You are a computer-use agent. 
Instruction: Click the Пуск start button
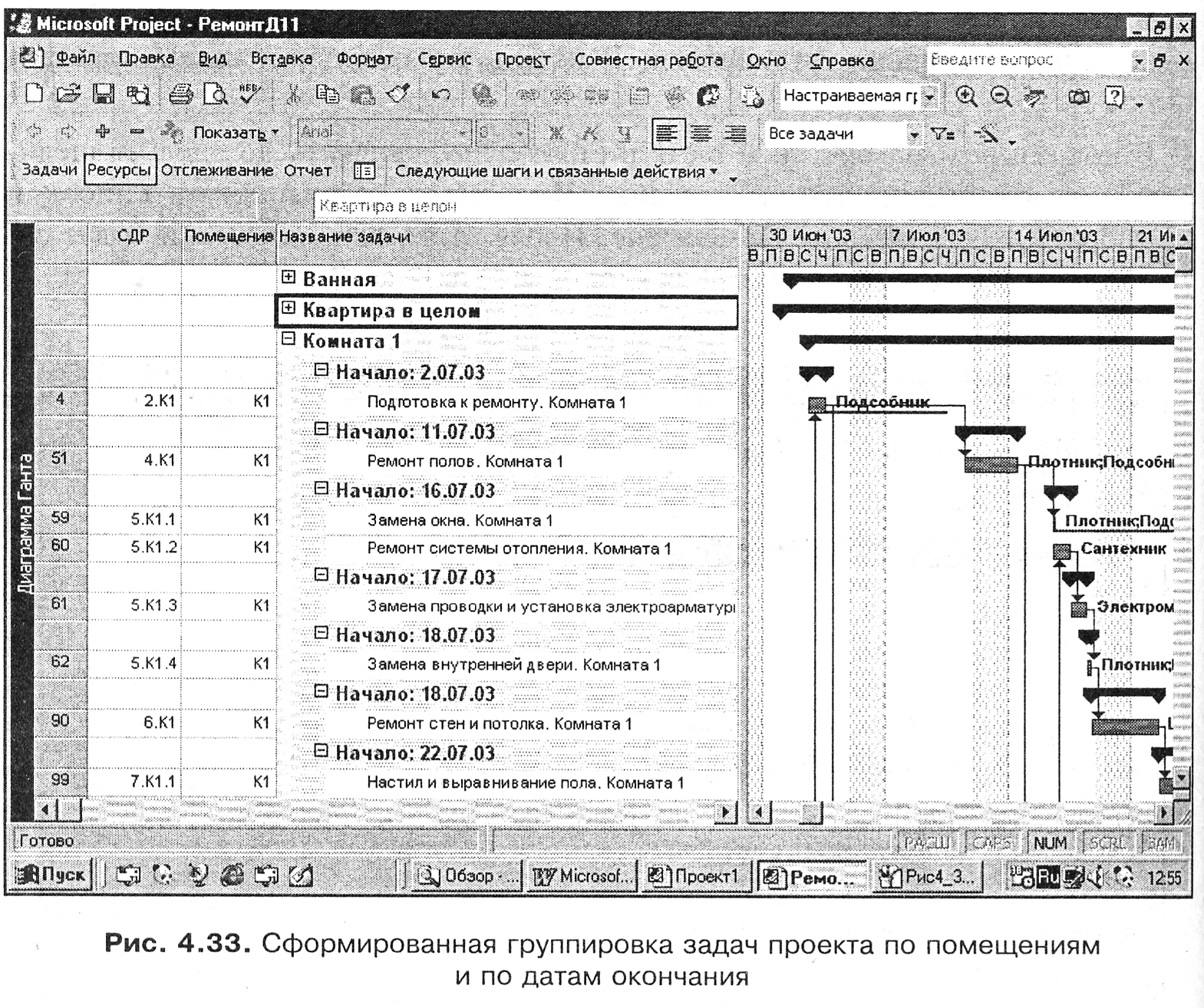point(52,875)
